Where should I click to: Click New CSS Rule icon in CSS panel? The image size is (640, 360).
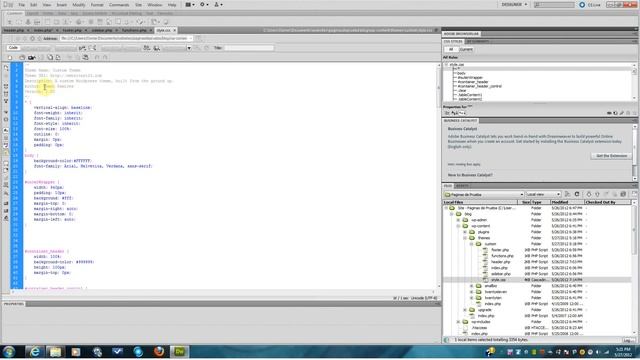pos(615,113)
